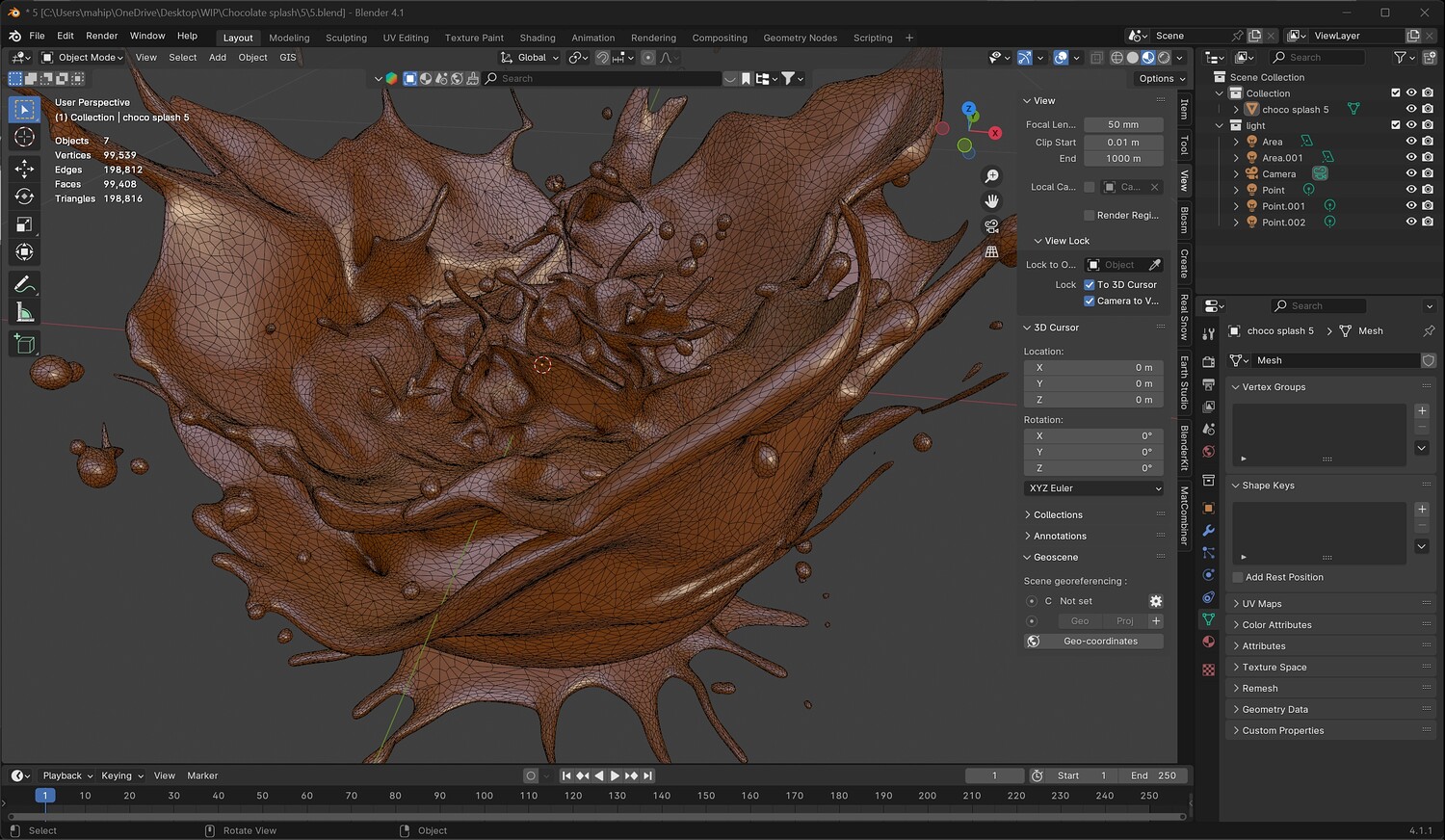
Task: Open the Render menu
Action: [x=102, y=36]
